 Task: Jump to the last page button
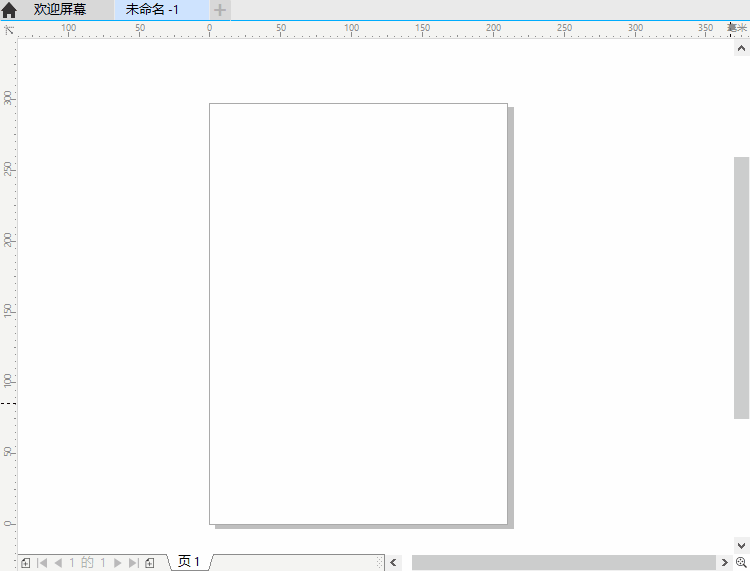[x=133, y=563]
